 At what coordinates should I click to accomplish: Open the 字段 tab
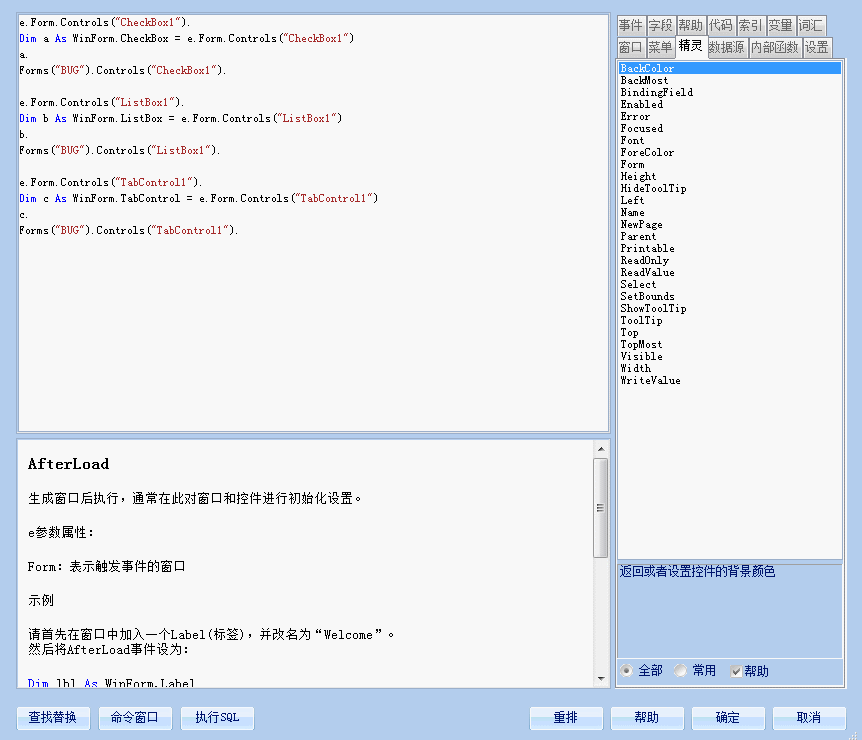coord(660,26)
